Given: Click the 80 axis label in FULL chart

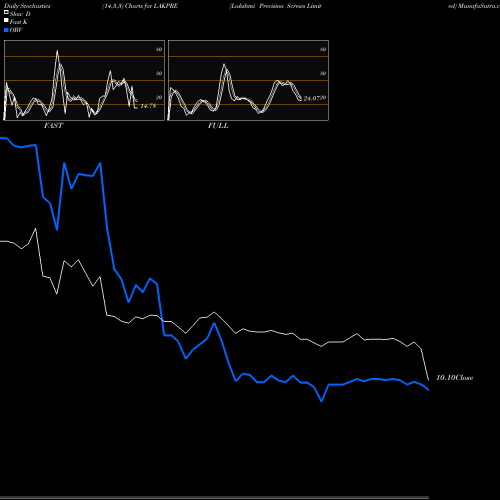Looking at the screenshot, I should click(323, 49).
